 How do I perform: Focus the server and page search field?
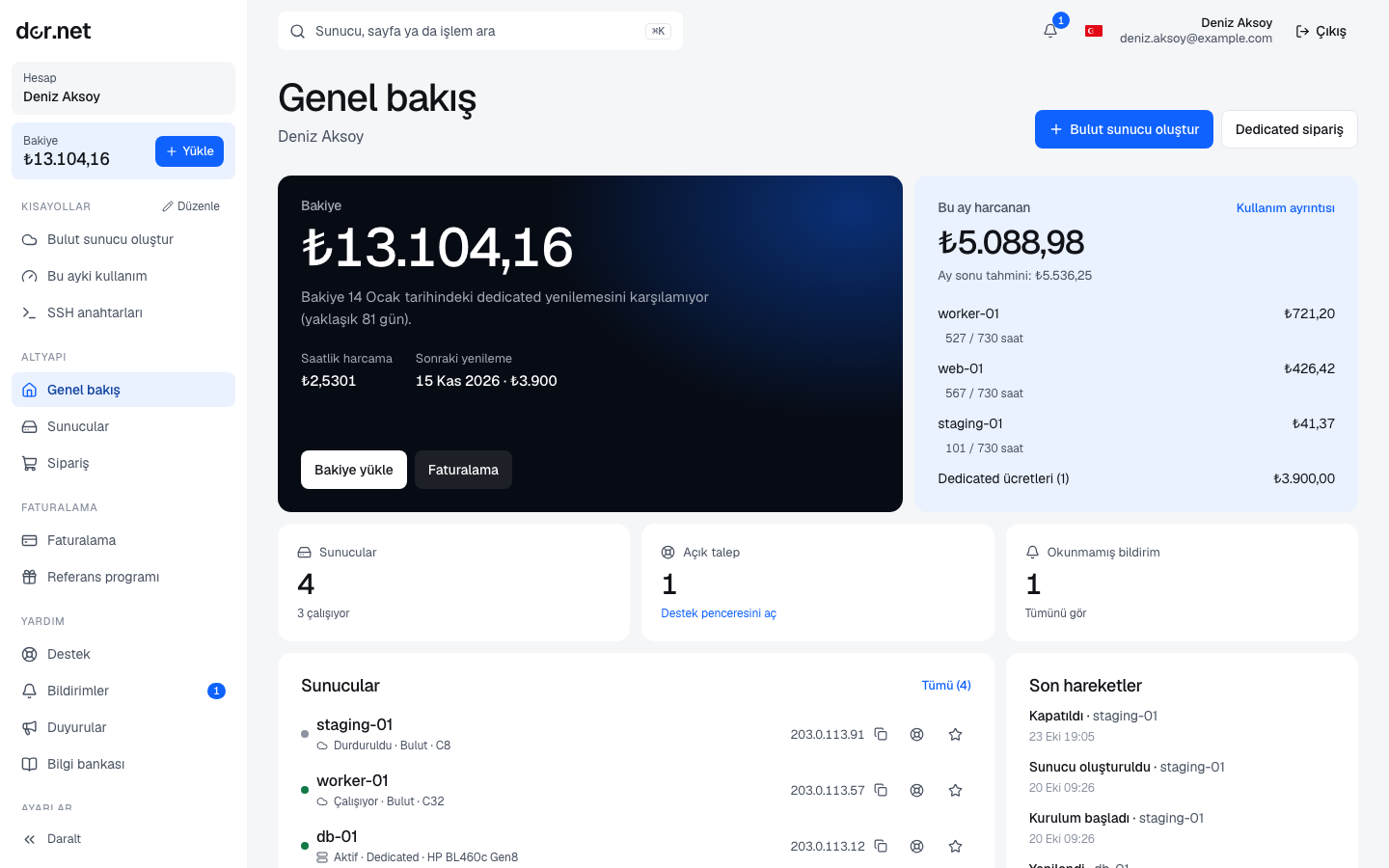tap(480, 31)
